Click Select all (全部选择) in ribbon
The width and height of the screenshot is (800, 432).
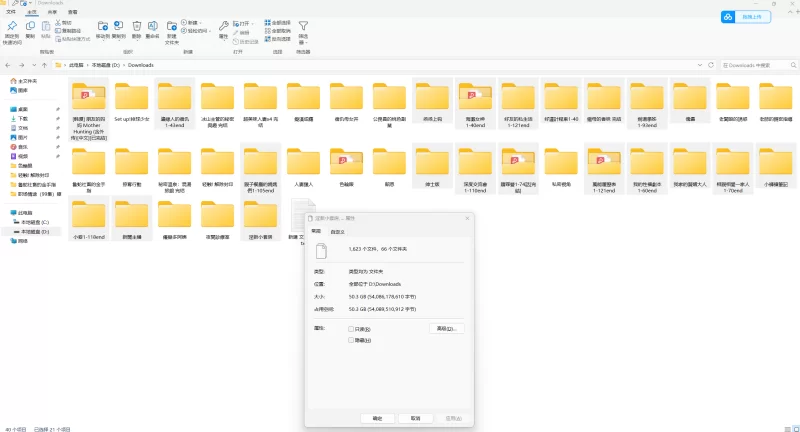[278, 22]
